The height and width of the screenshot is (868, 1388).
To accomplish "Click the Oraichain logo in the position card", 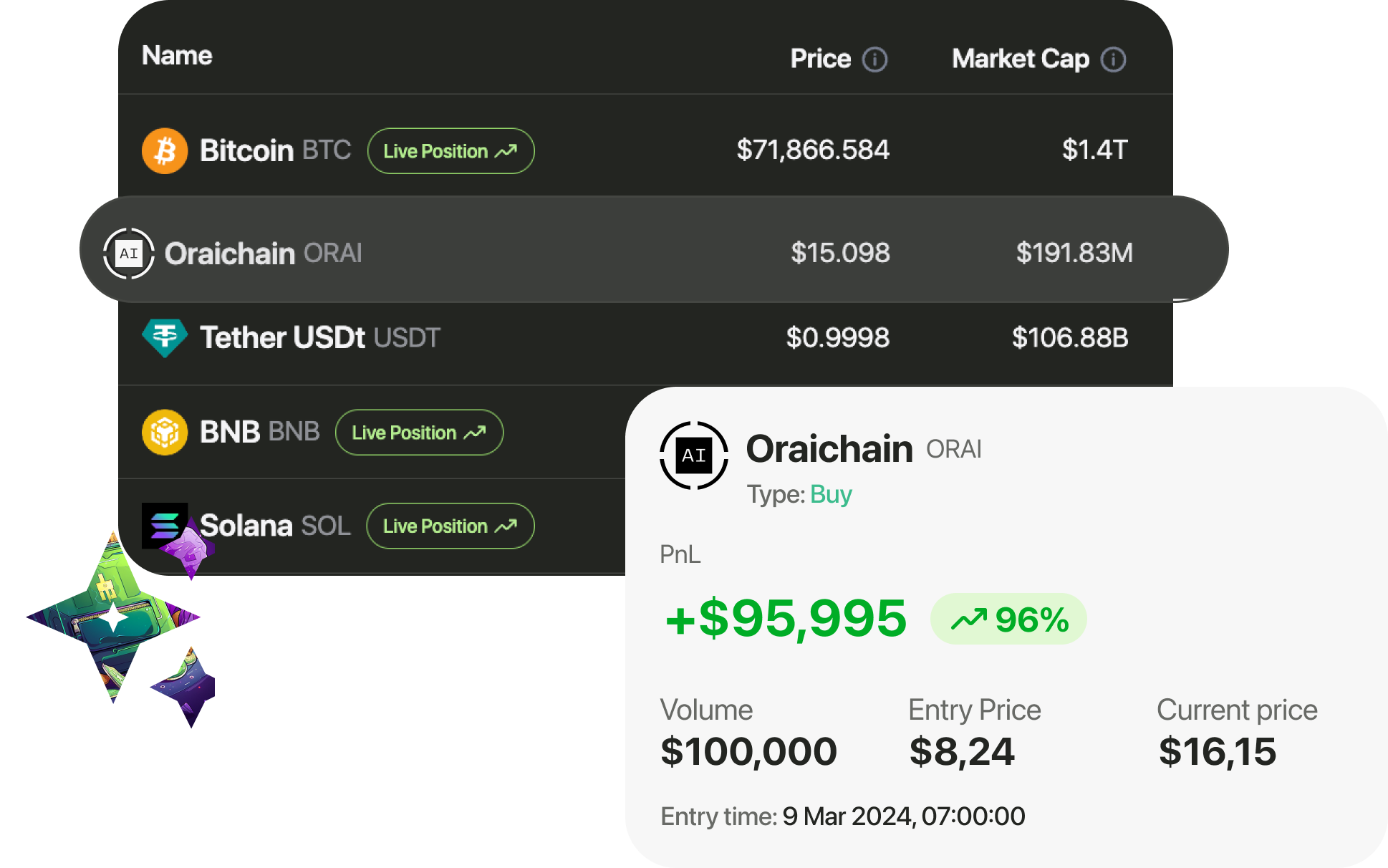I will tap(693, 455).
